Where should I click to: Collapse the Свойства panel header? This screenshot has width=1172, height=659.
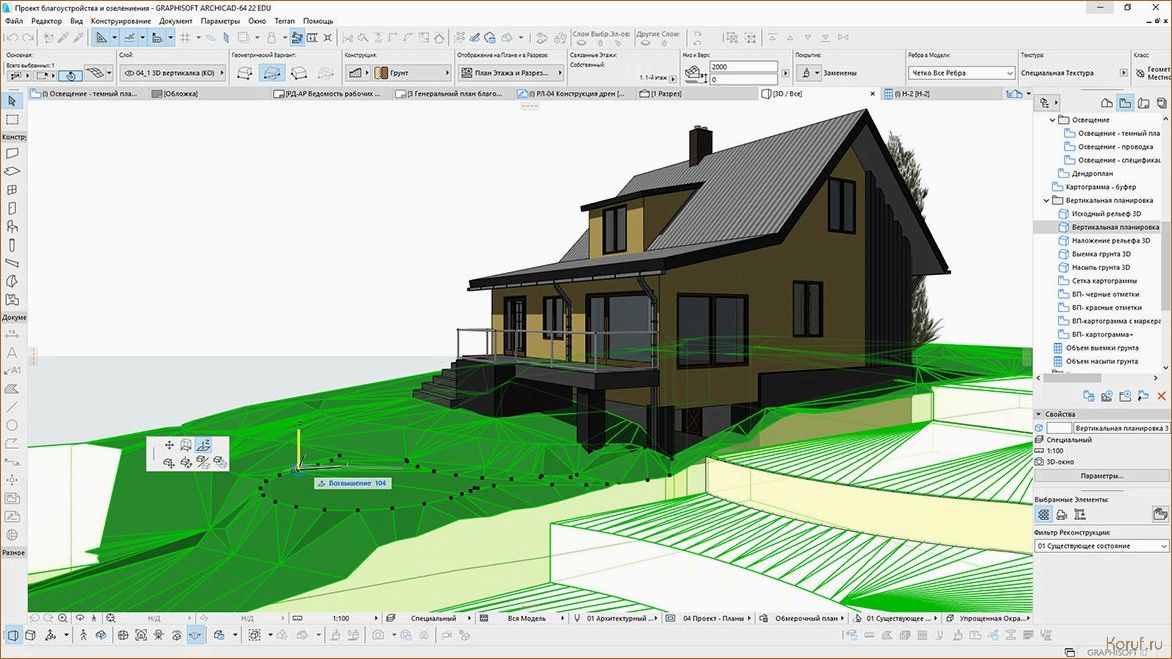click(x=1039, y=414)
